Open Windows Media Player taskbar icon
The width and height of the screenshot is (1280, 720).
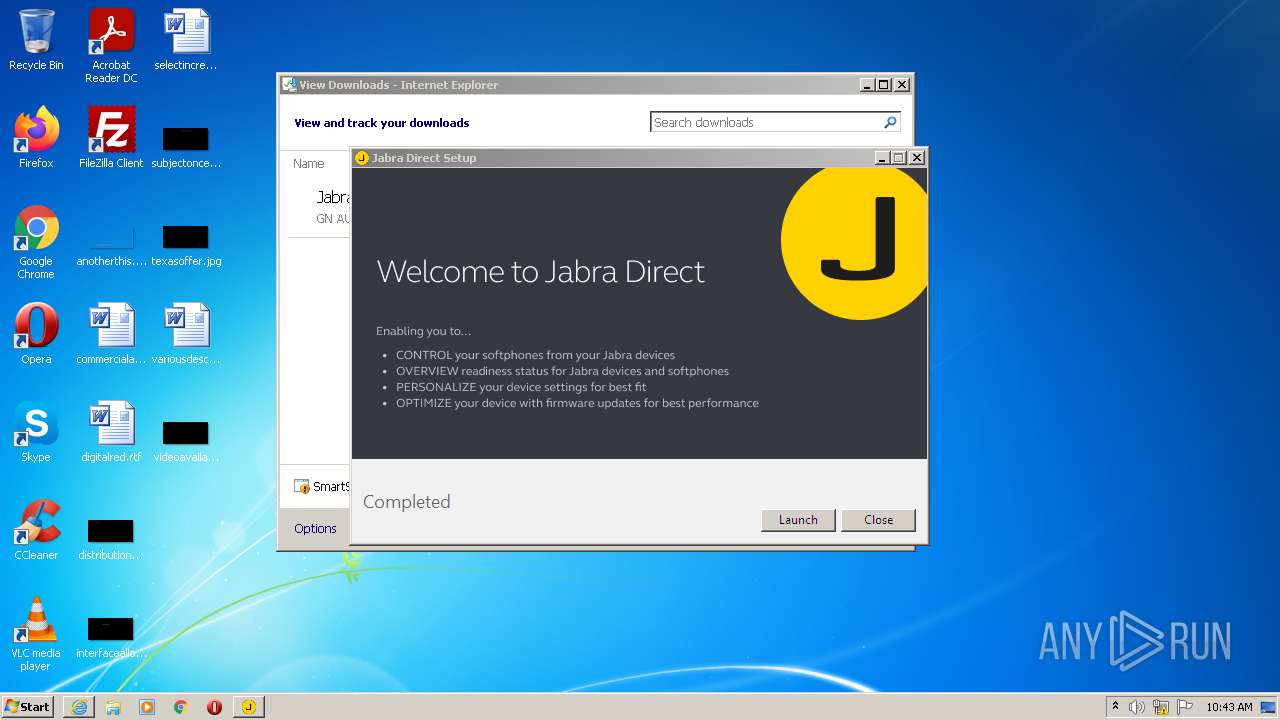coord(147,707)
